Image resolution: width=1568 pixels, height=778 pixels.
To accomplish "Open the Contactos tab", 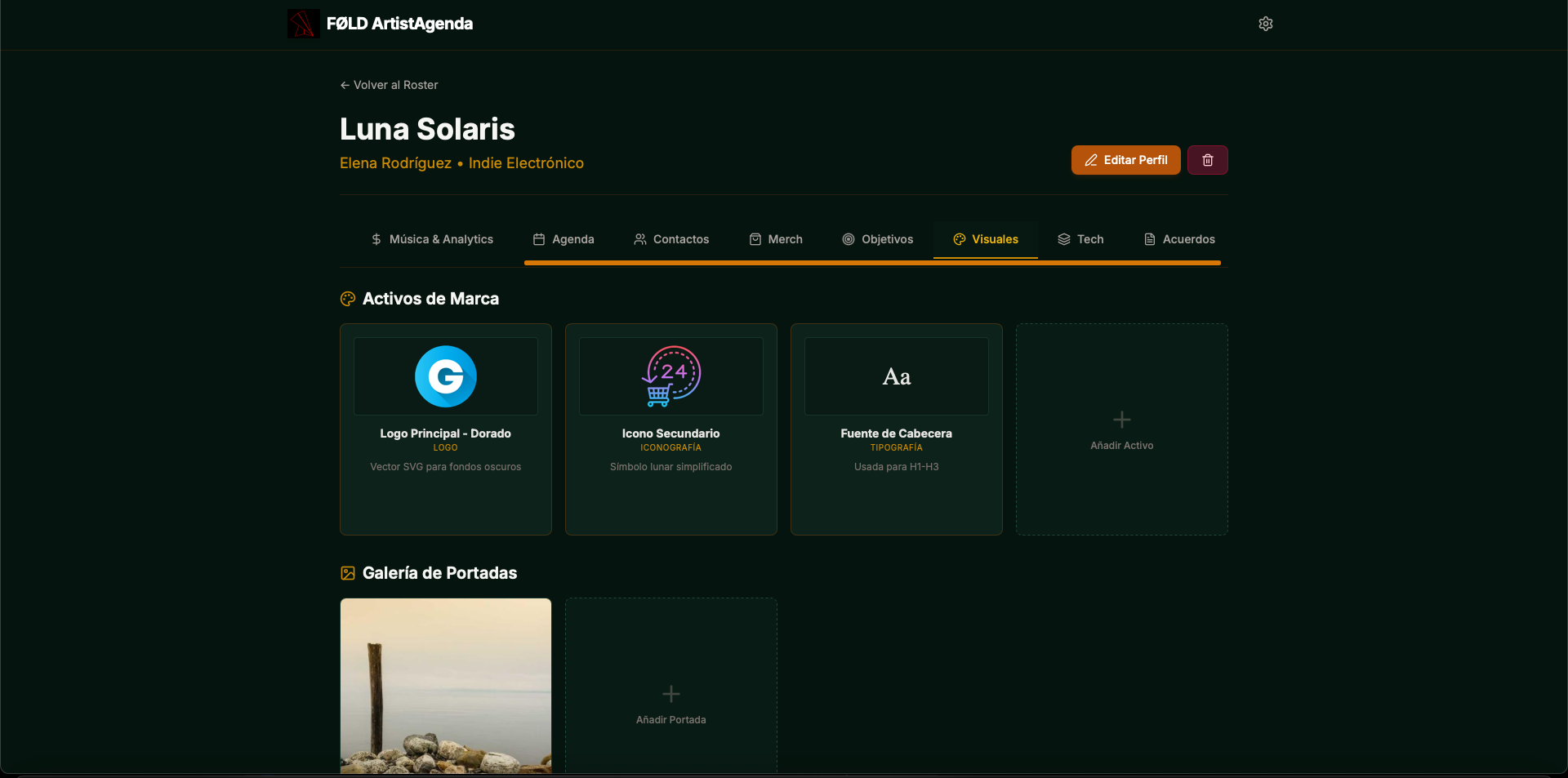I will (x=671, y=239).
